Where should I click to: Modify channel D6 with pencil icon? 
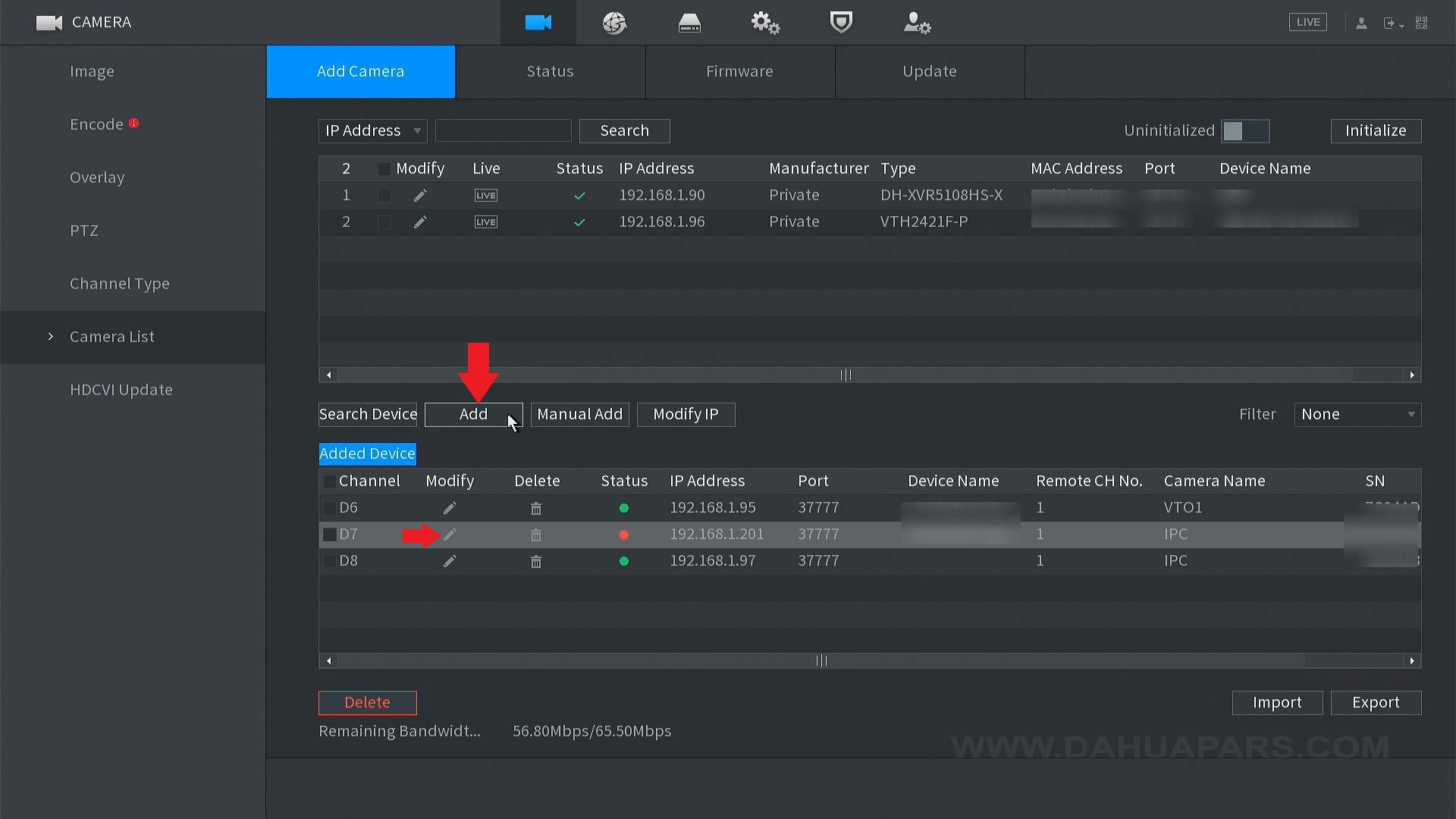click(450, 508)
